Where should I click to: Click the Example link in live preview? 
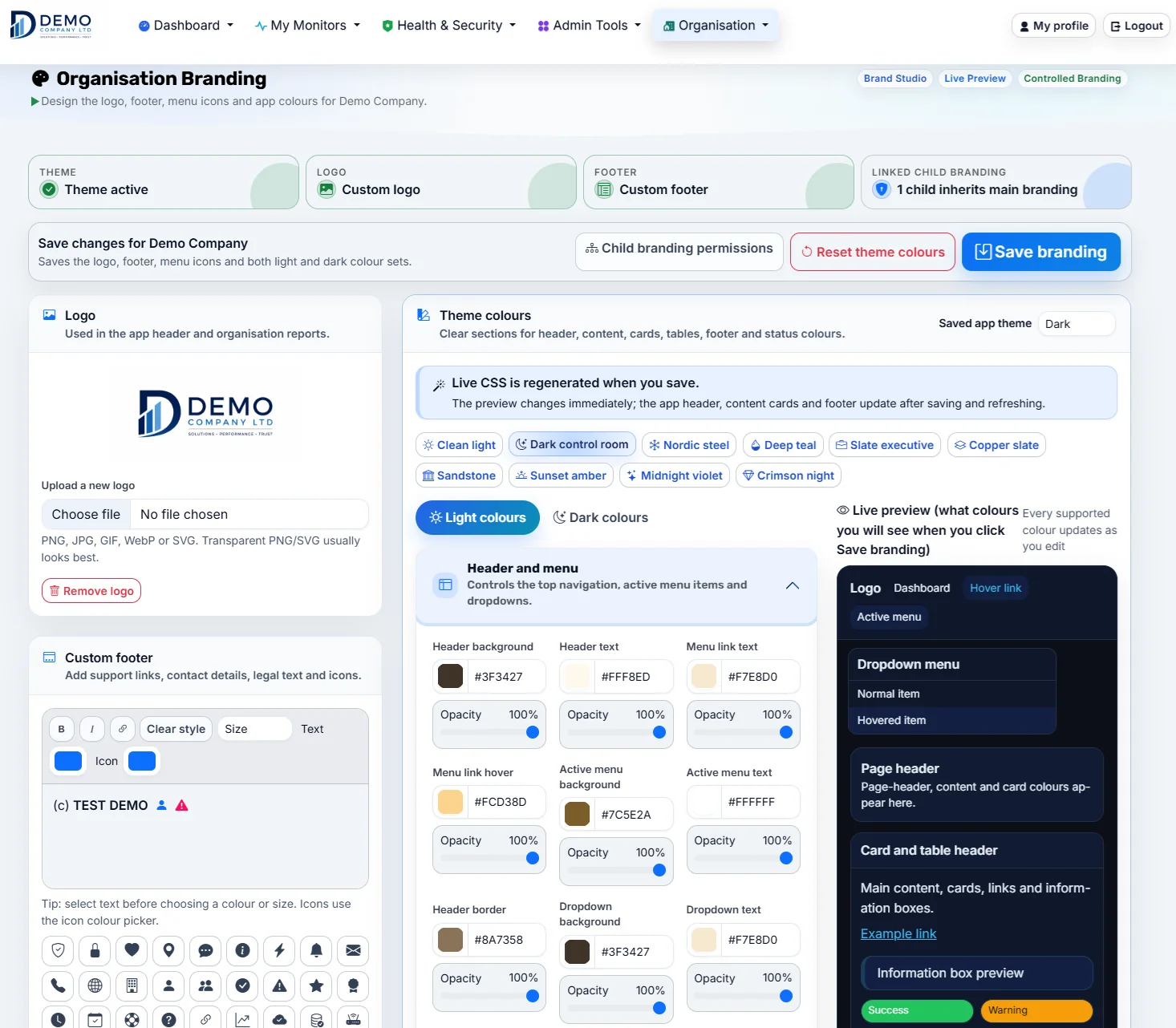pos(898,933)
